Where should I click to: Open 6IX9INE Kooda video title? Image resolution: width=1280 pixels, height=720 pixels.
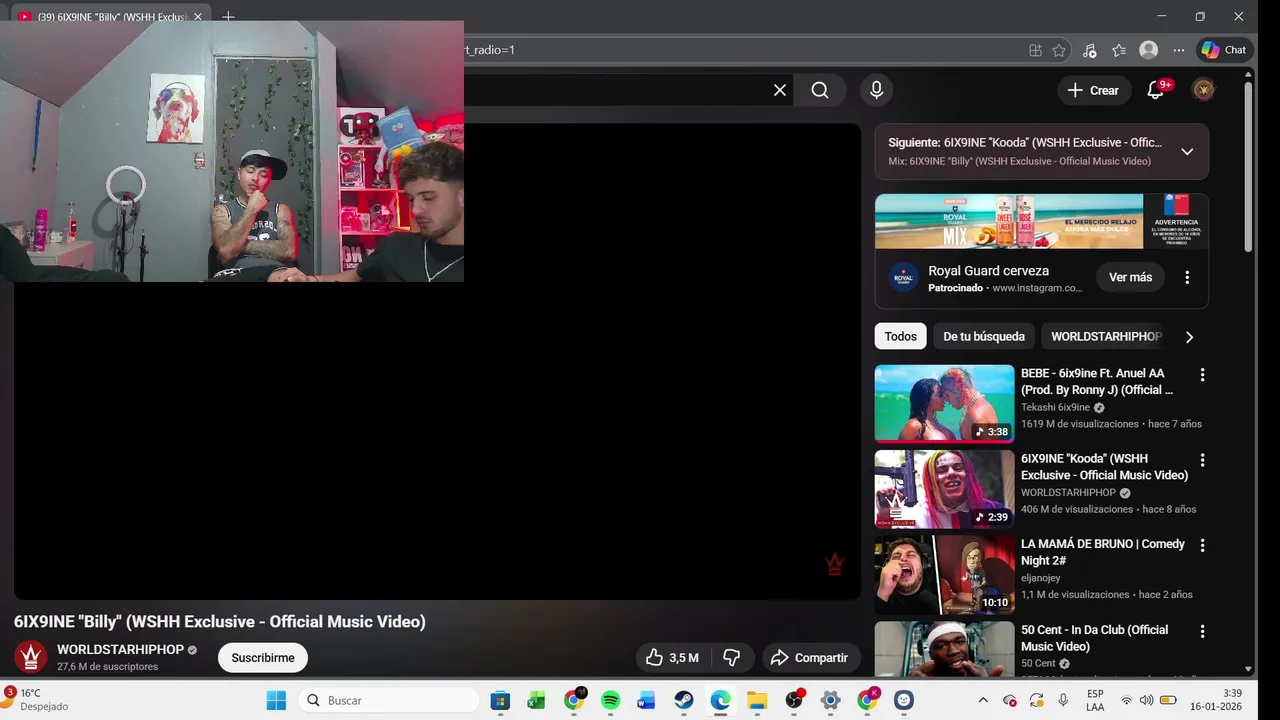pos(1104,467)
